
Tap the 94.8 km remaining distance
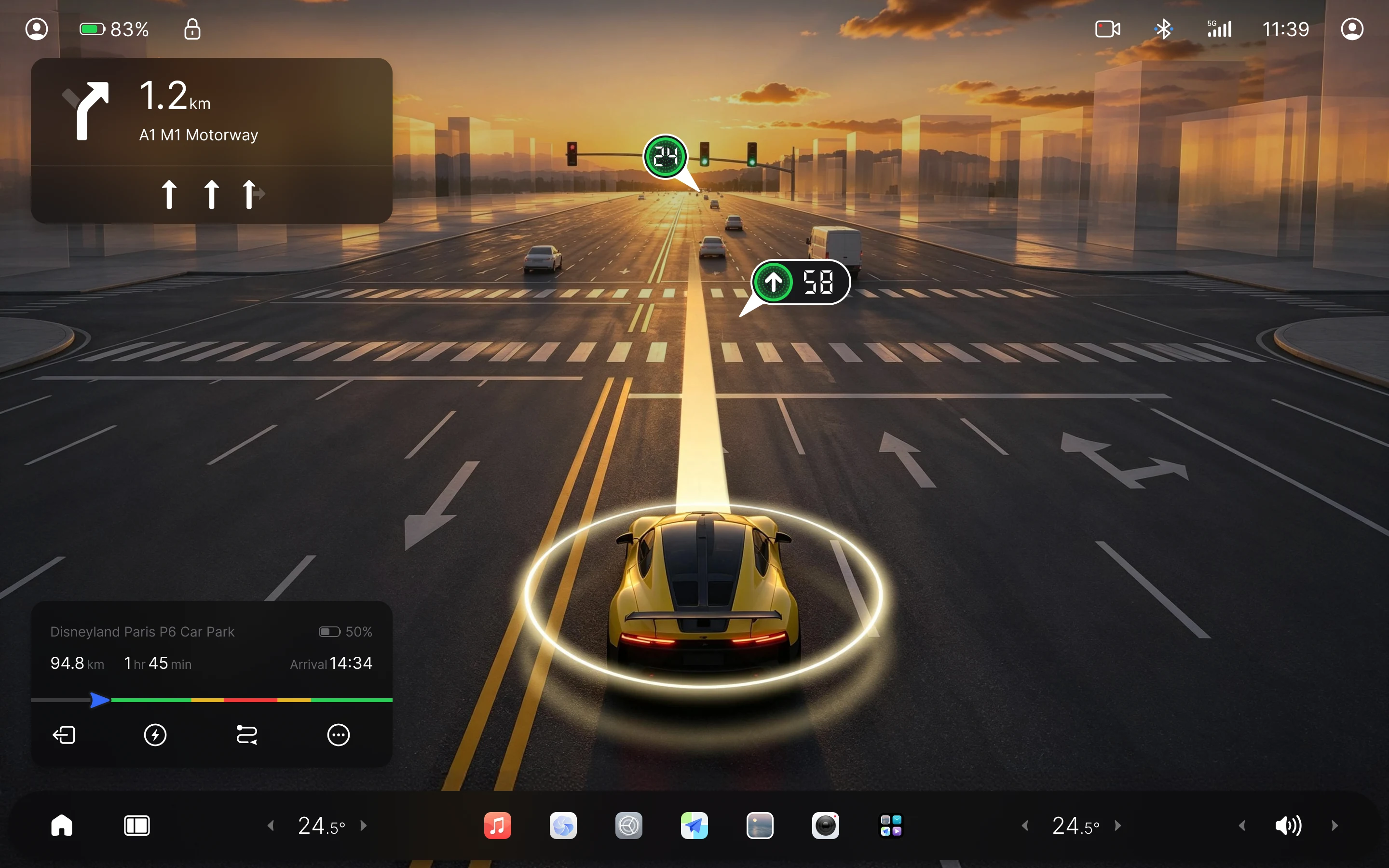(77, 664)
